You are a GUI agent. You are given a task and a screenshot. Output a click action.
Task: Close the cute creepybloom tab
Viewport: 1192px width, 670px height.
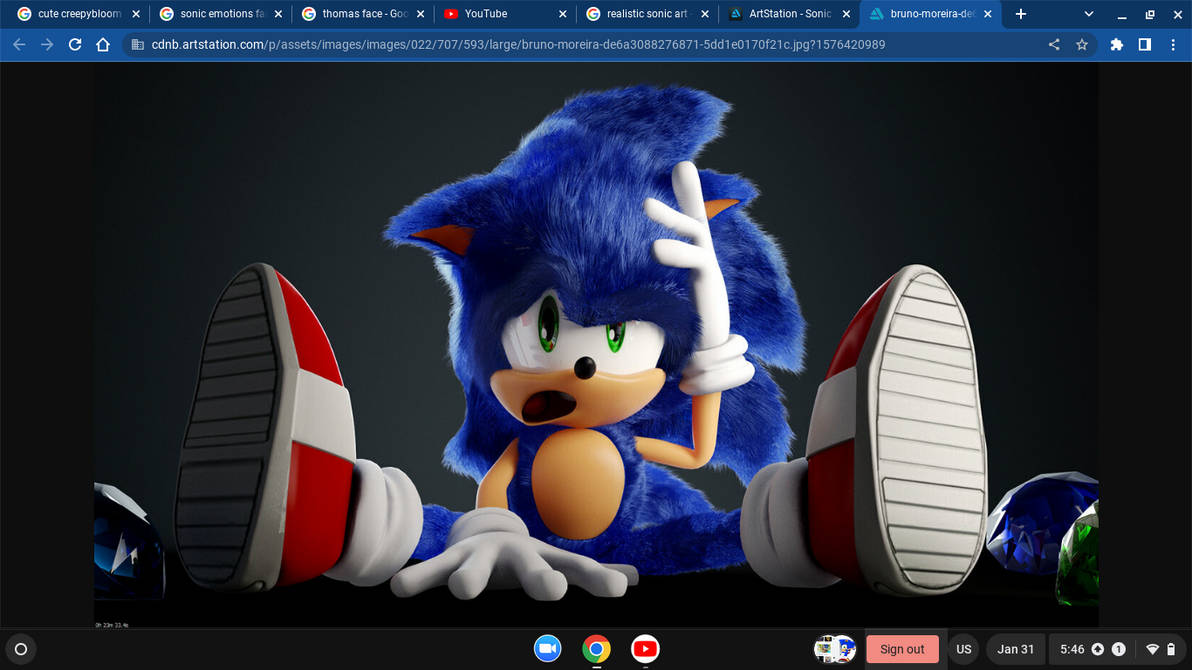pos(136,14)
